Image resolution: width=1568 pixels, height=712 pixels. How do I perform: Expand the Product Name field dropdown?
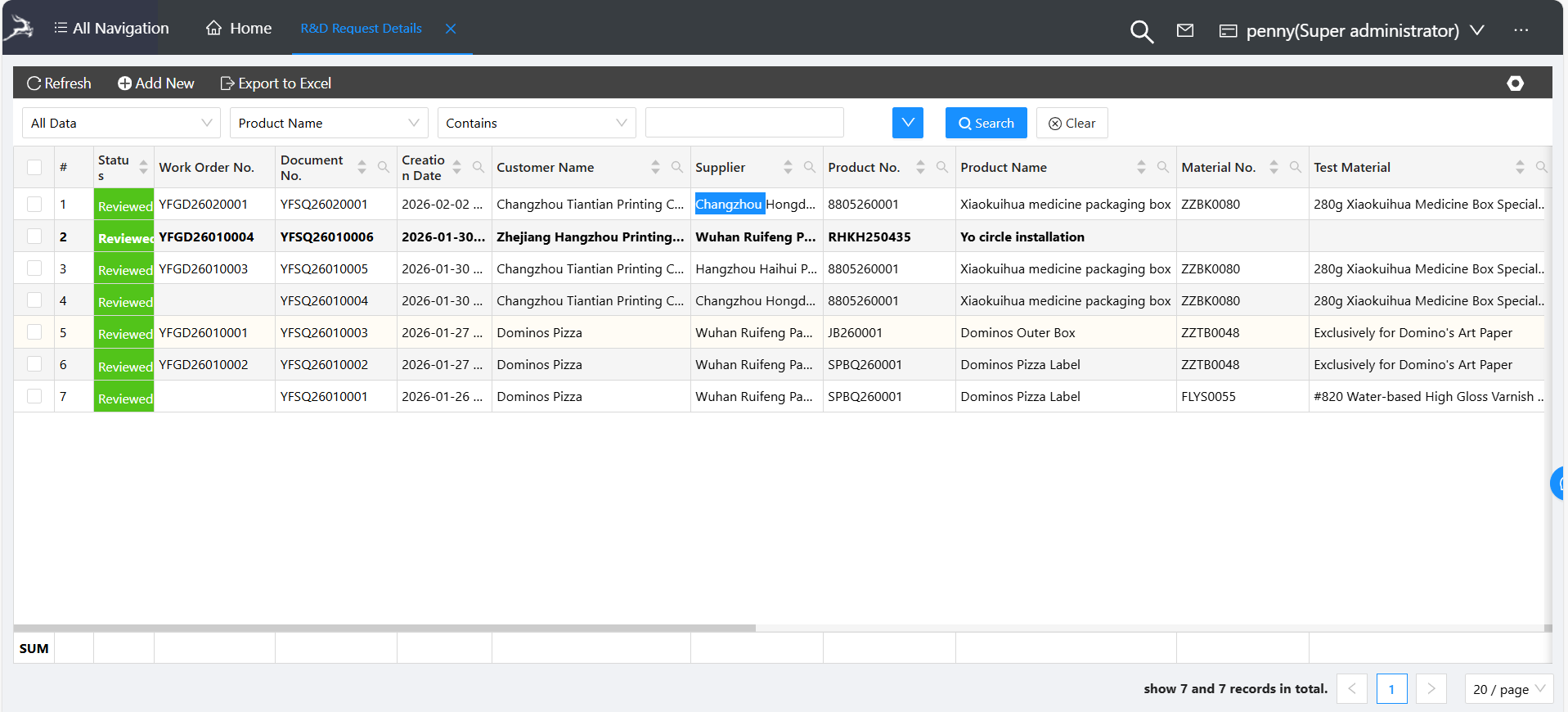(x=328, y=124)
